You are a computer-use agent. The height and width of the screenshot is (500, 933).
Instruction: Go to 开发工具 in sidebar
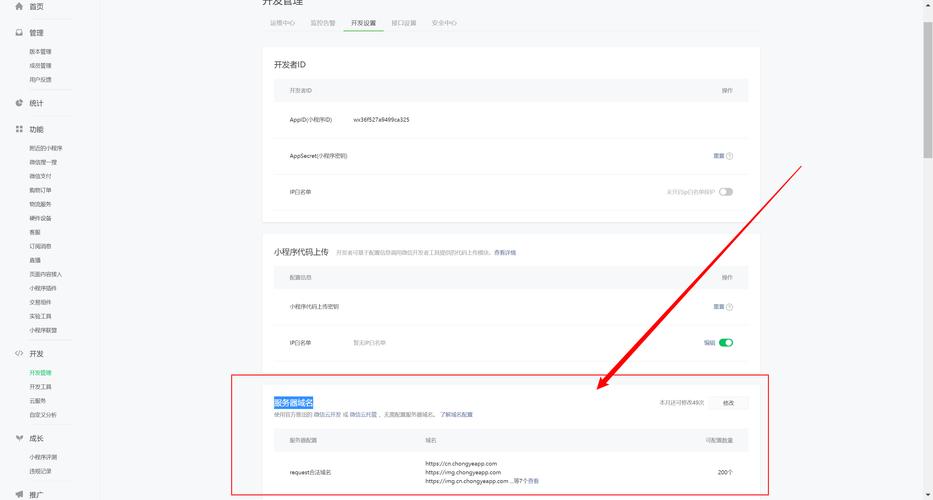pyautogui.click(x=40, y=387)
